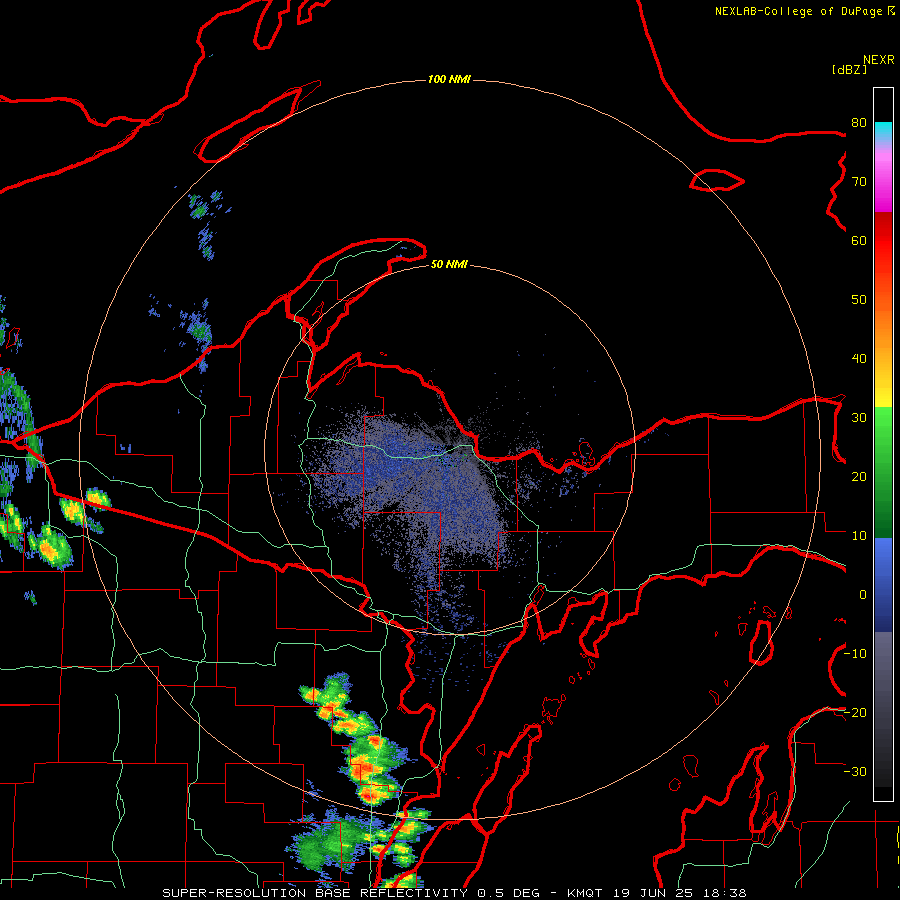Screen dimensions: 900x900
Task: Click the '30' value on the dBZ scale
Action: (859, 417)
